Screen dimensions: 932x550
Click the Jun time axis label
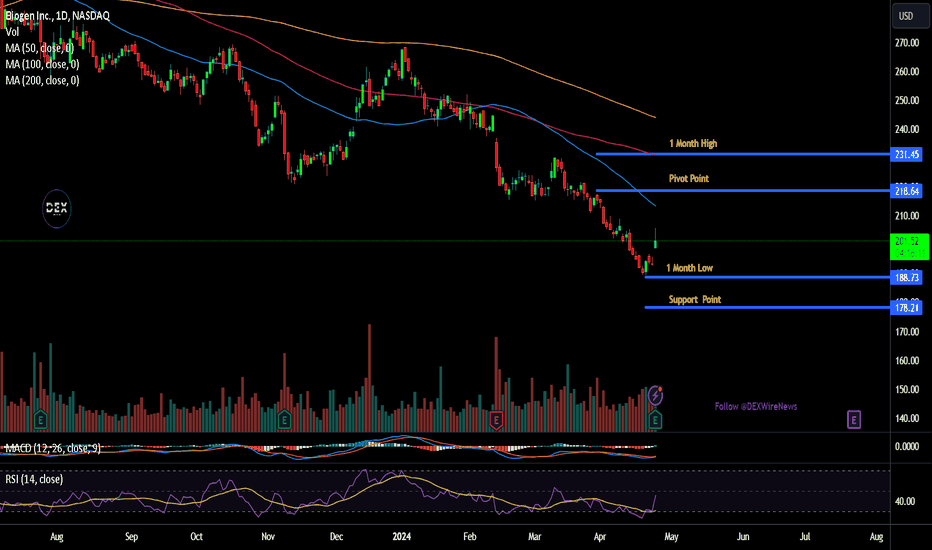pyautogui.click(x=743, y=536)
